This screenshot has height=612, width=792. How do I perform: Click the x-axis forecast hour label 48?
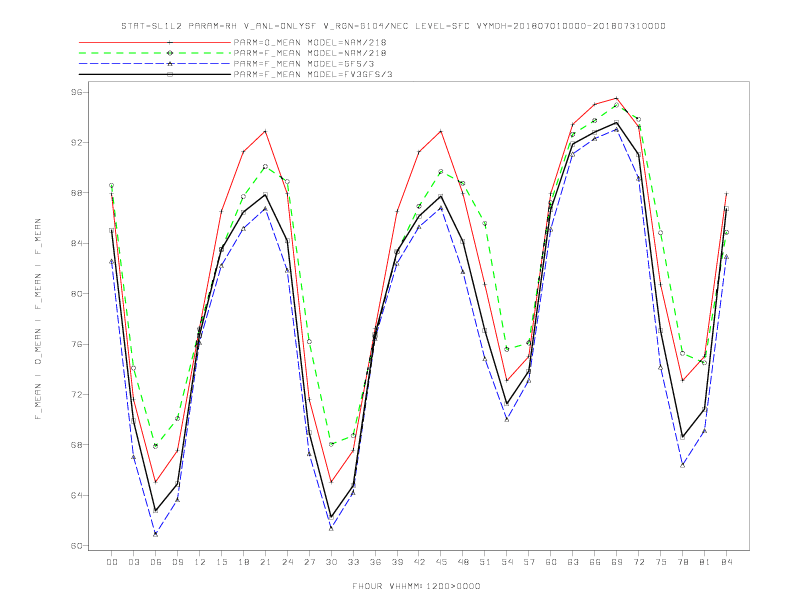(463, 562)
